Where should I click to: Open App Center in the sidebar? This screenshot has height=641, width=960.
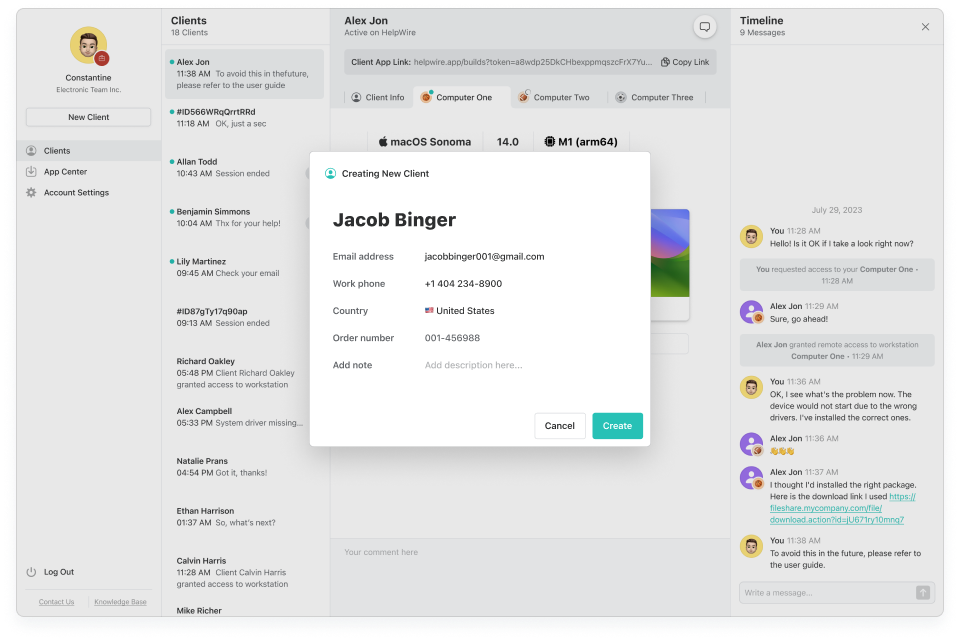pos(89,171)
